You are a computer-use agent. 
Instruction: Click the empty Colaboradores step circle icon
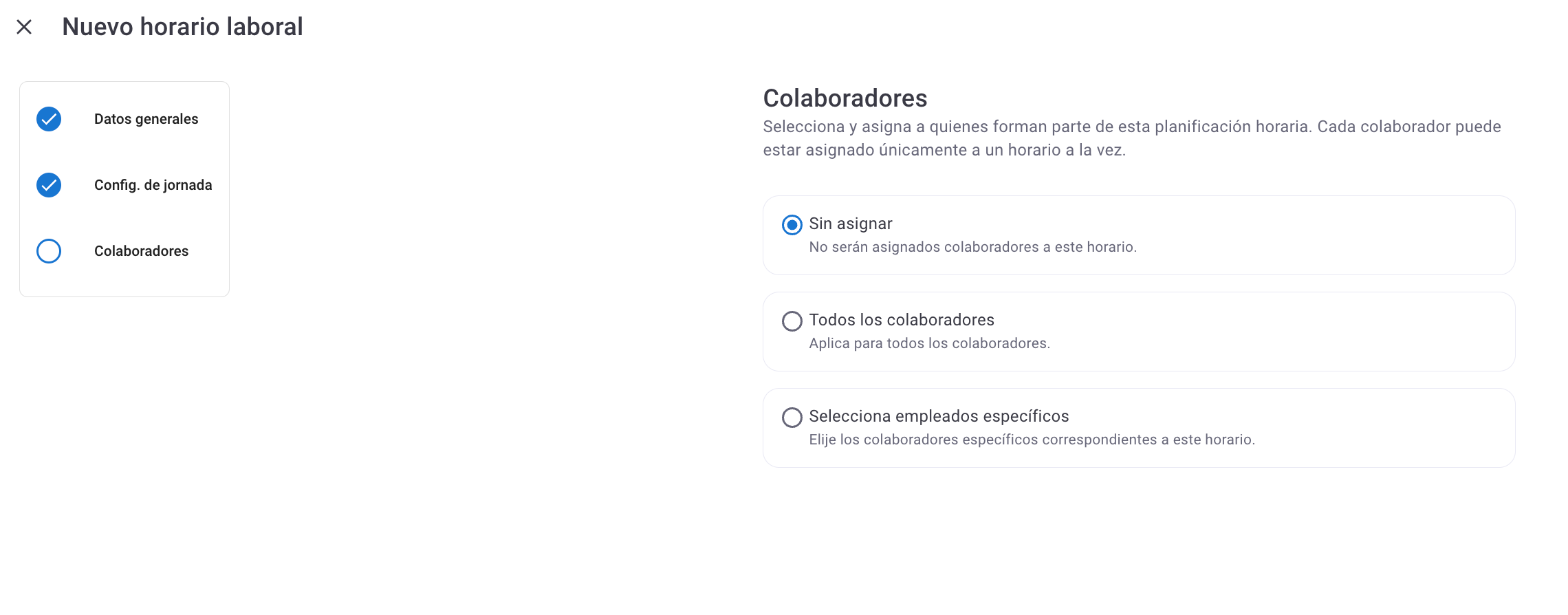click(49, 251)
